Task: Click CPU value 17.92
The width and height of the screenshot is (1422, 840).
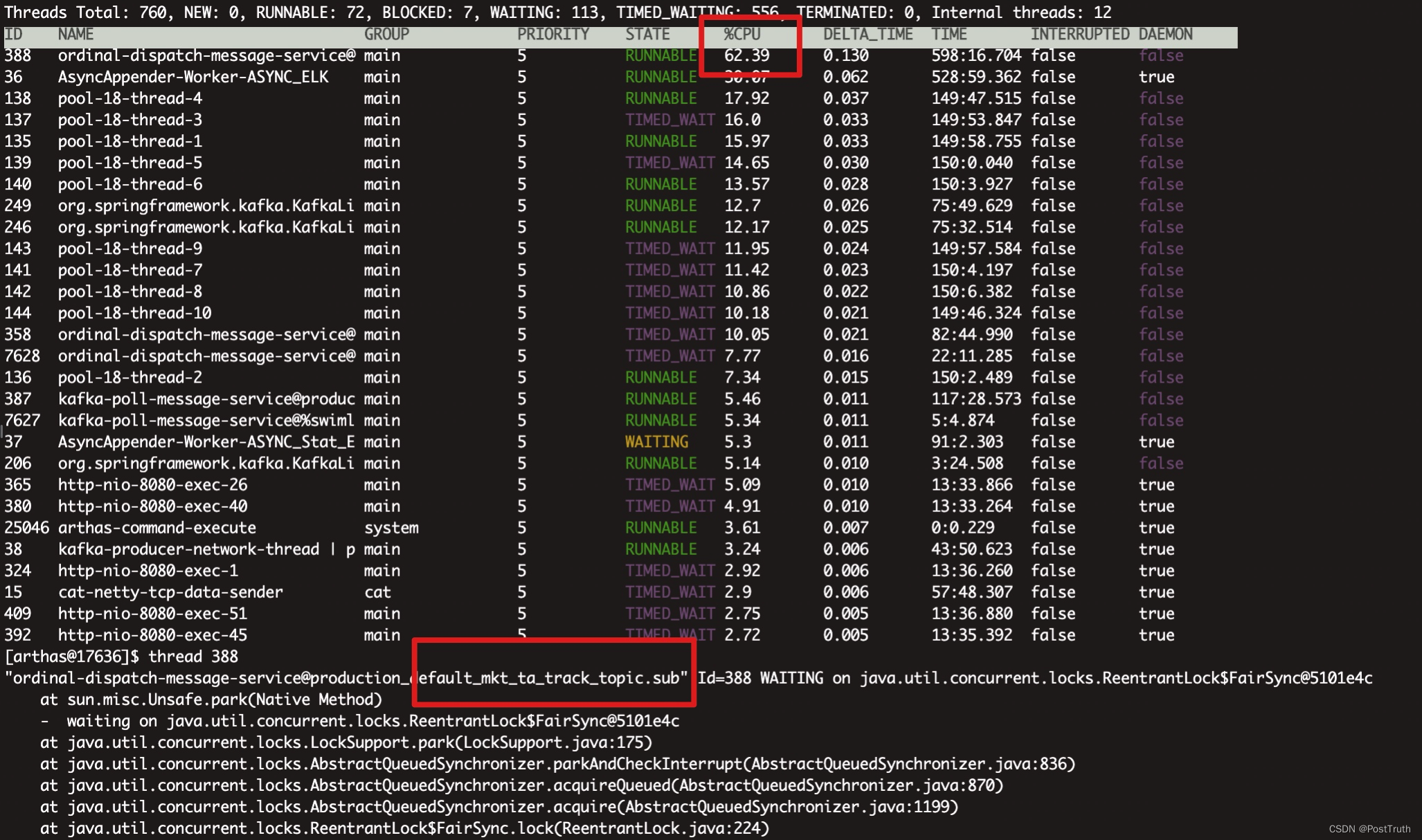Action: coord(747,98)
